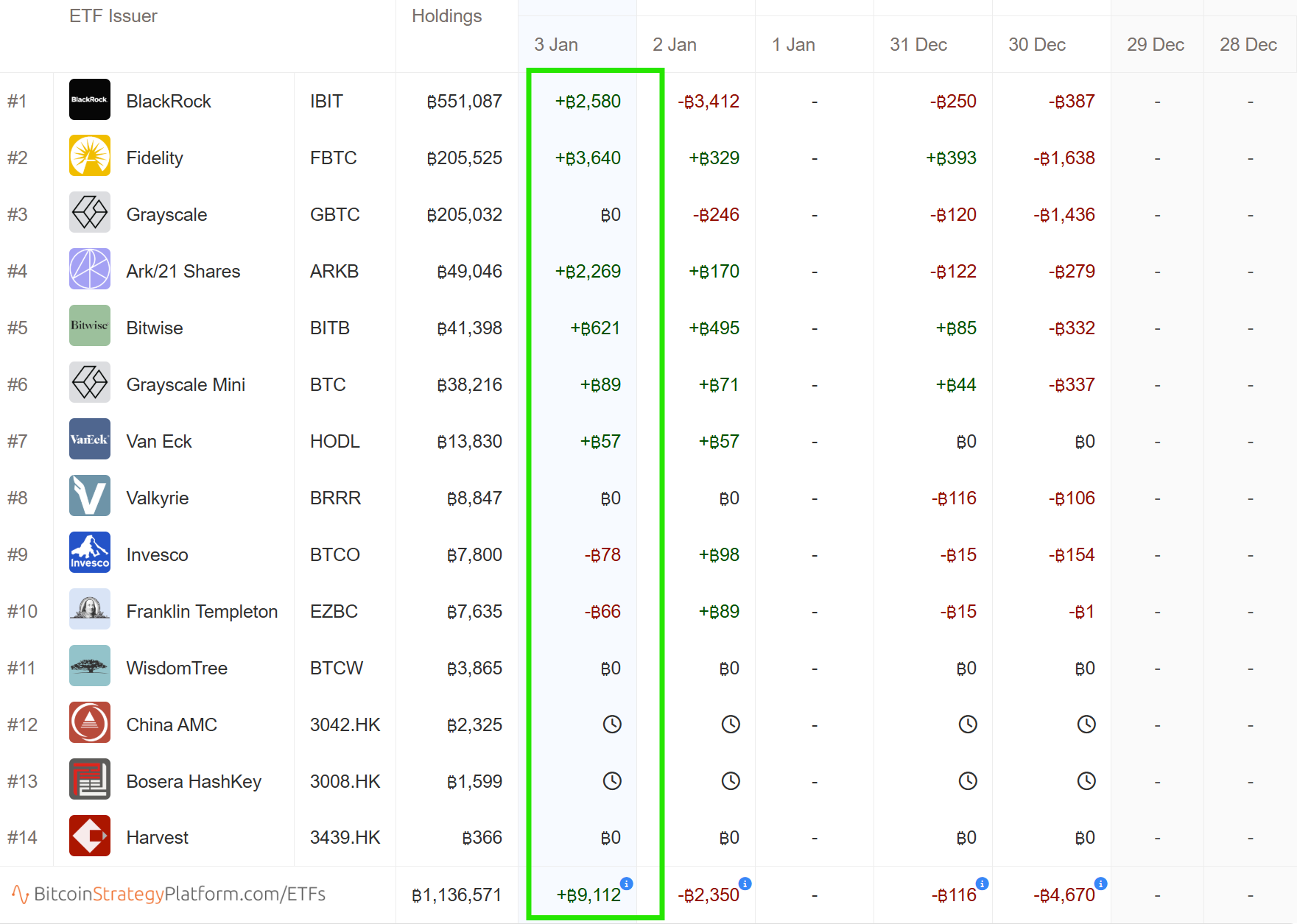The image size is (1297, 924).
Task: Click the Grayscale Mini issuer name
Action: pyautogui.click(x=186, y=384)
